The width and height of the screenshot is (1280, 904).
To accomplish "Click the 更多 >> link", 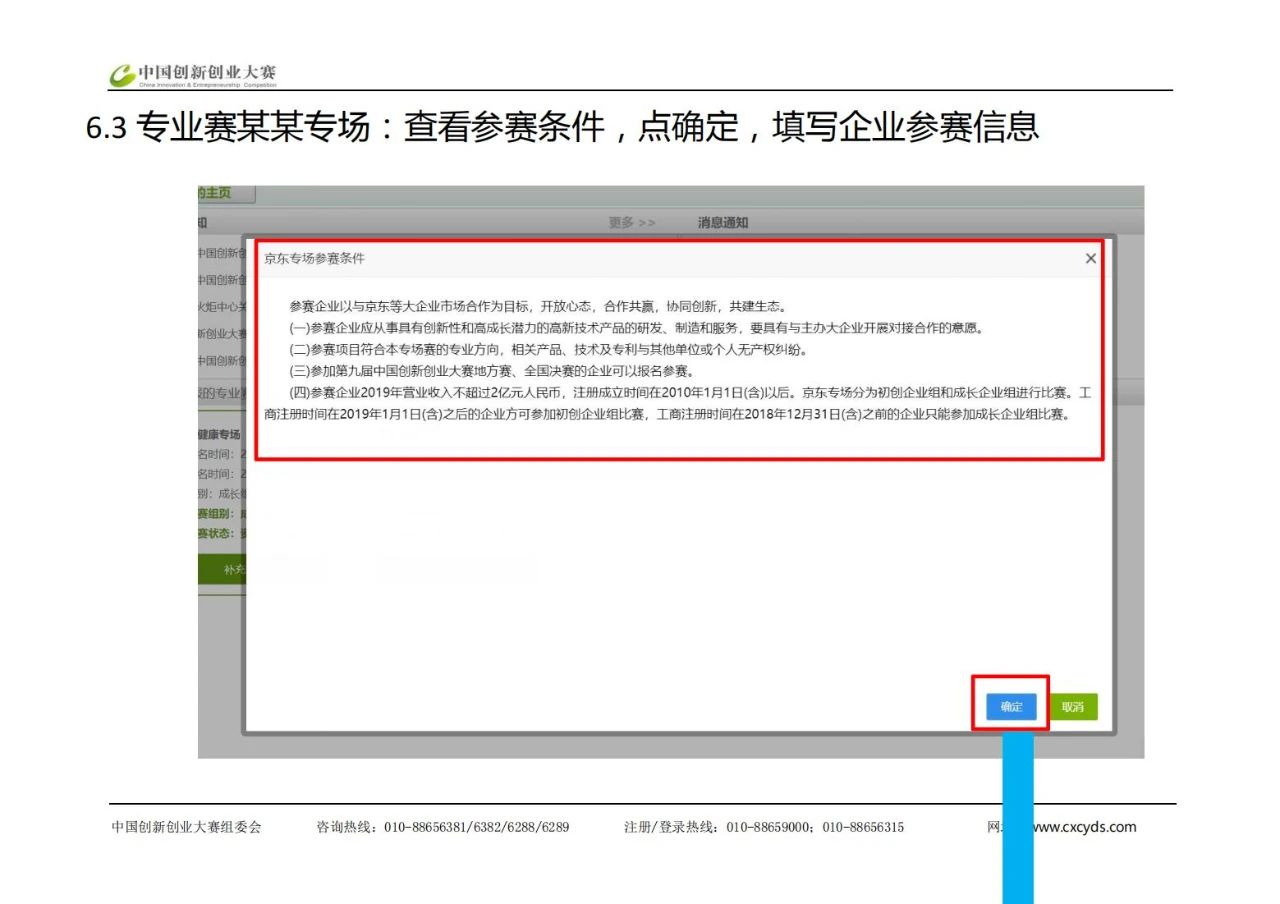I will click(632, 223).
